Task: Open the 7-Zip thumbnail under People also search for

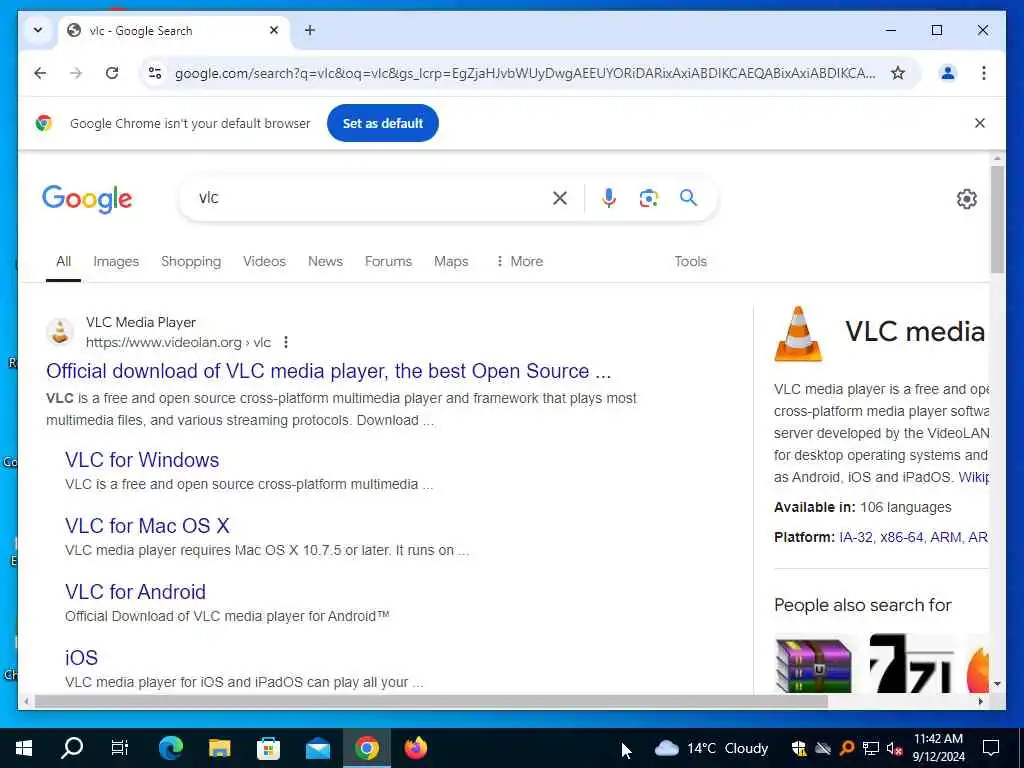Action: [910, 664]
